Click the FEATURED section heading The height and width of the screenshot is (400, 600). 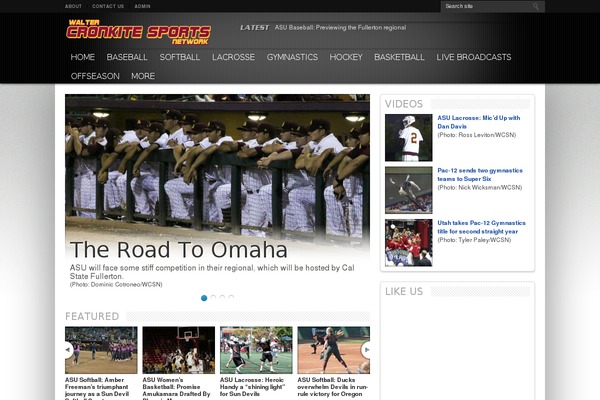[92, 316]
